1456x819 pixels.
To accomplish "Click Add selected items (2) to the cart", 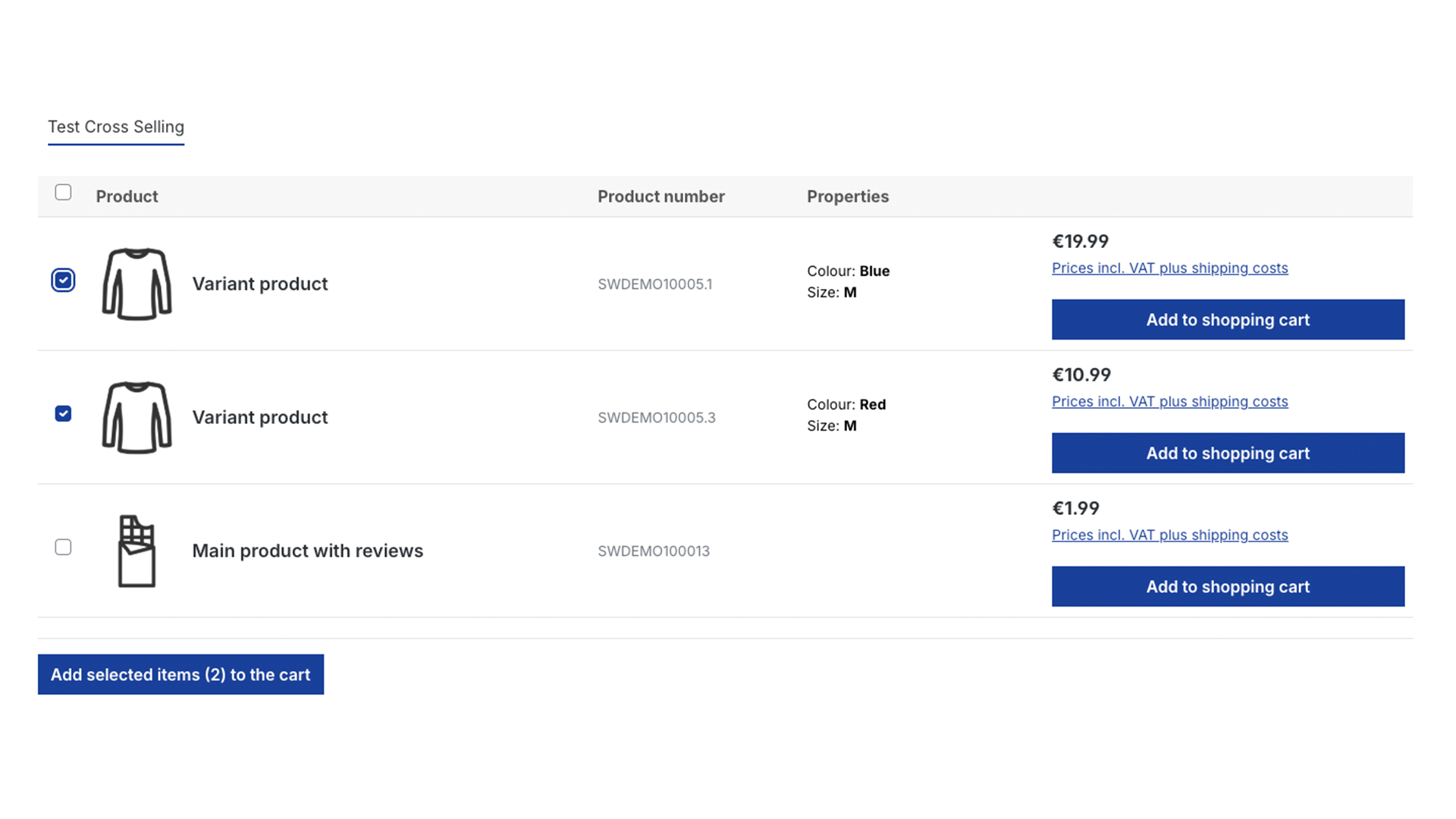I will point(180,674).
